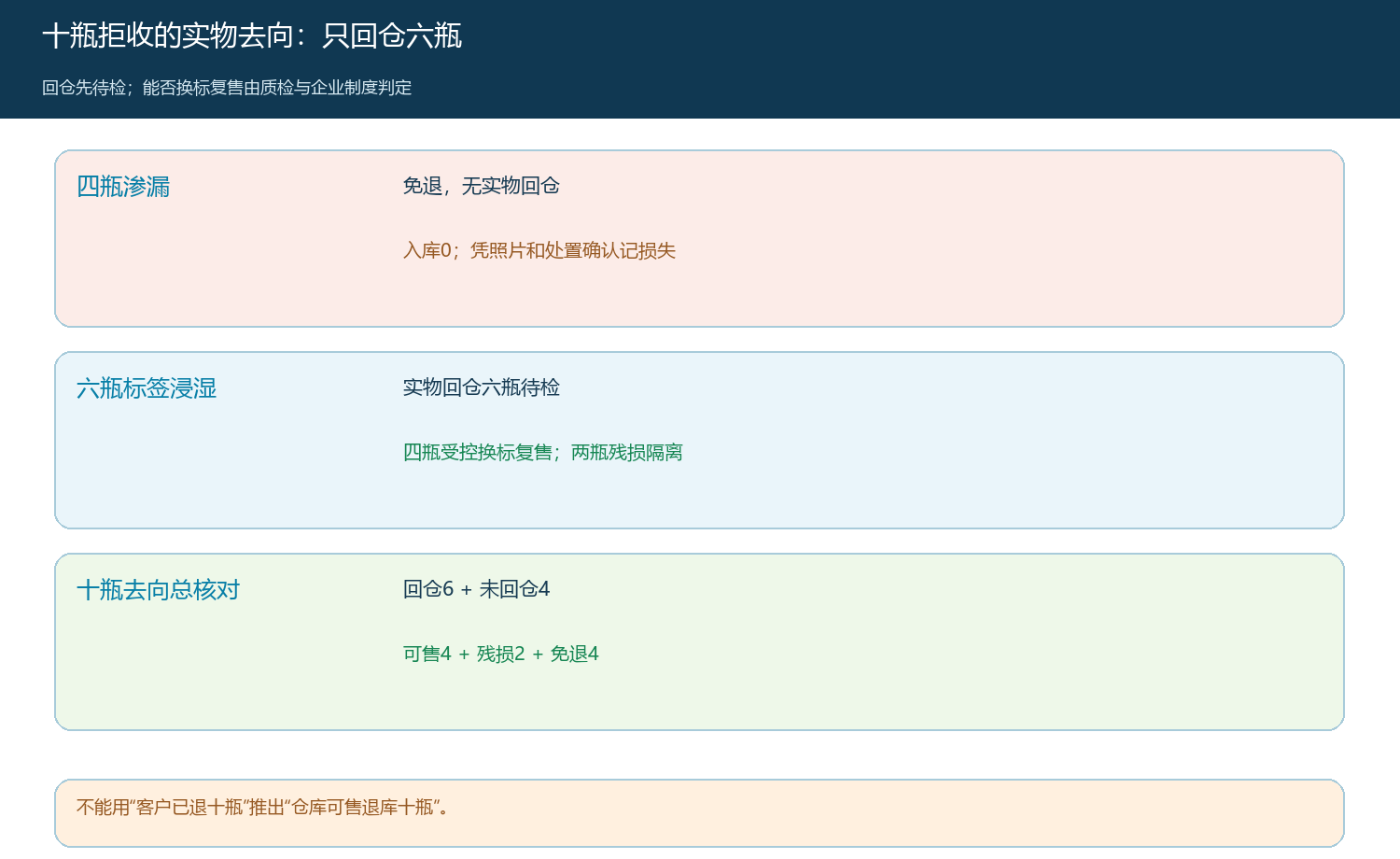The width and height of the screenshot is (1400, 859).
Task: Click the note 入库0；凭照片和处置确认记损失
Action: point(539,250)
